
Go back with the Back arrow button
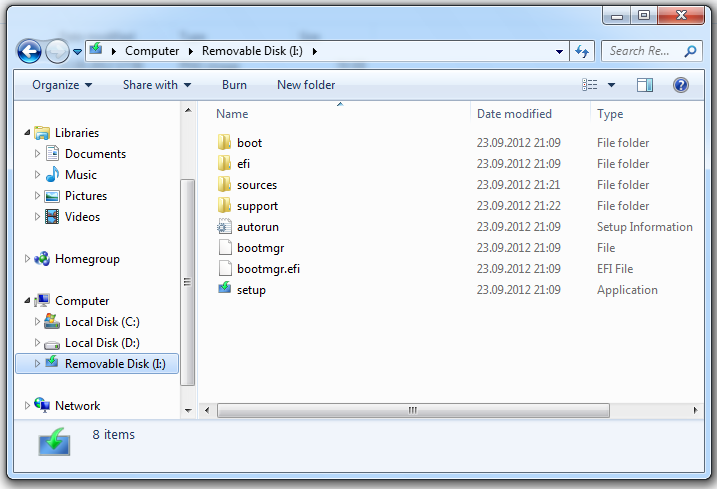pyautogui.click(x=29, y=51)
